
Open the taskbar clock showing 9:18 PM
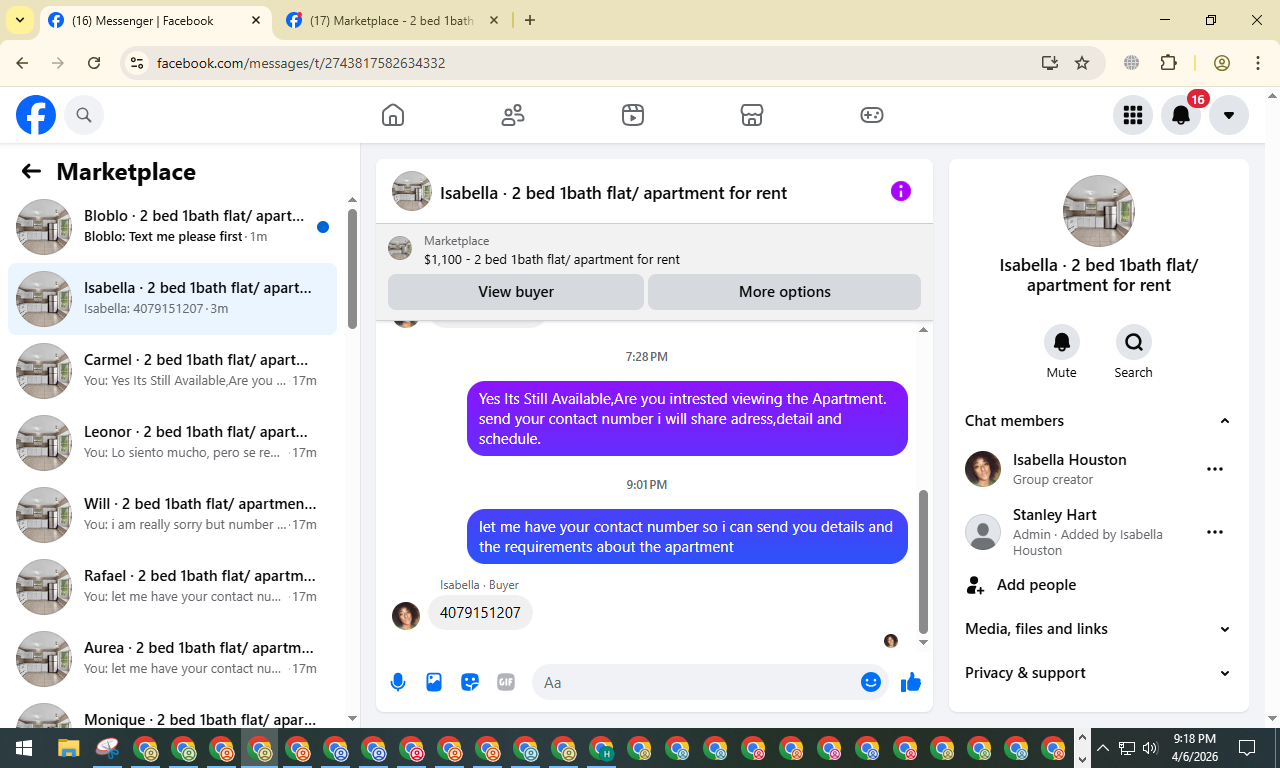tap(1194, 748)
